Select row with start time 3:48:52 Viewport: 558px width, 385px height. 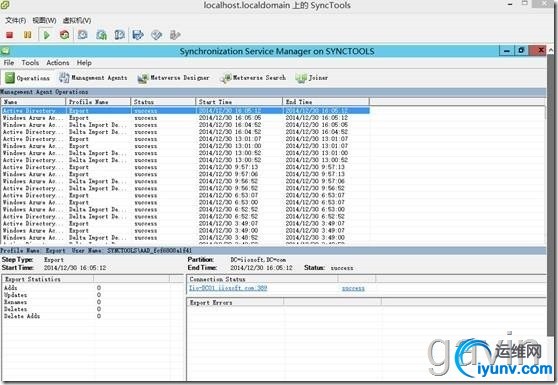pyautogui.click(x=185, y=238)
